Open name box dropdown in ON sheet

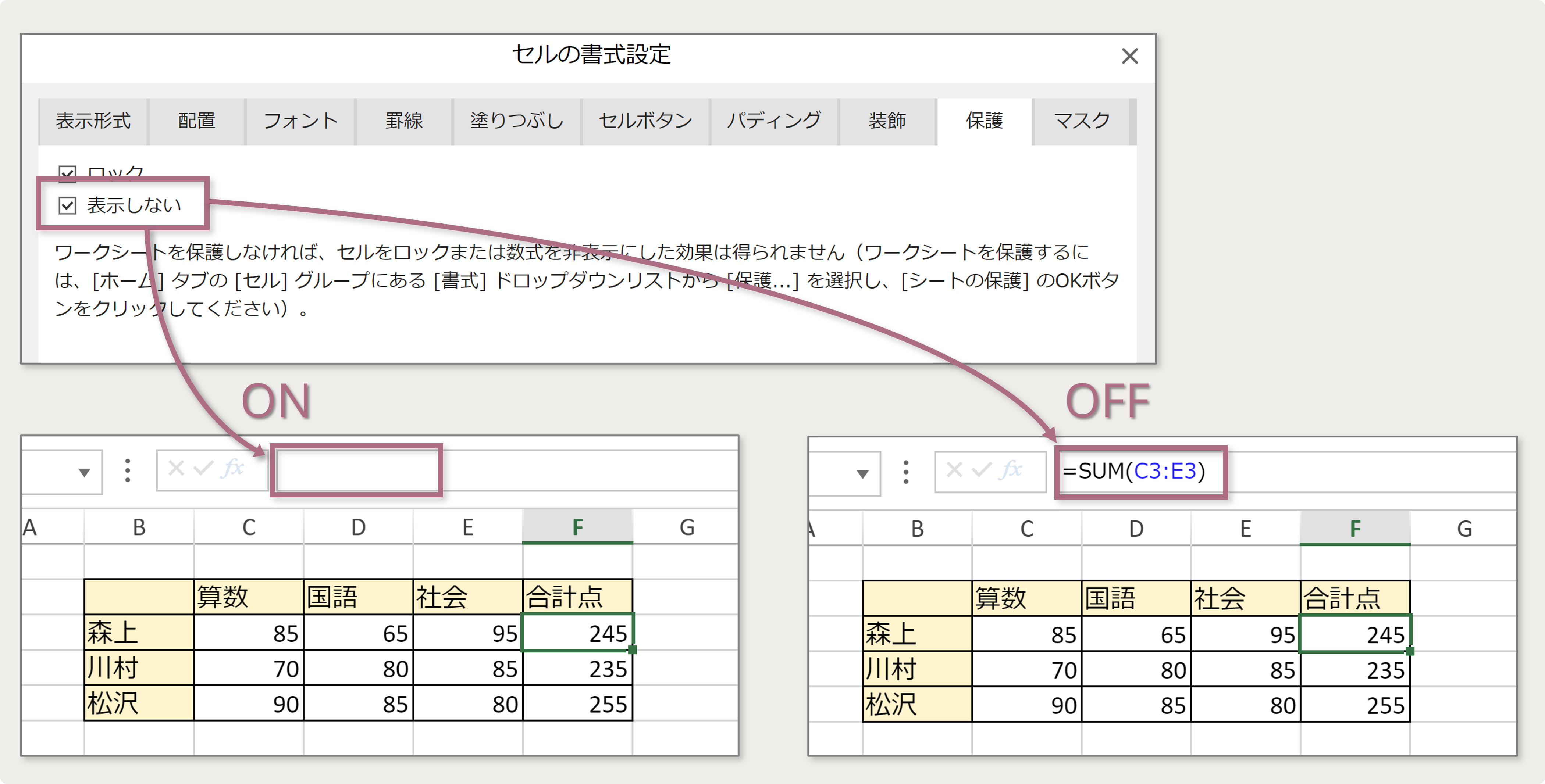coord(85,472)
